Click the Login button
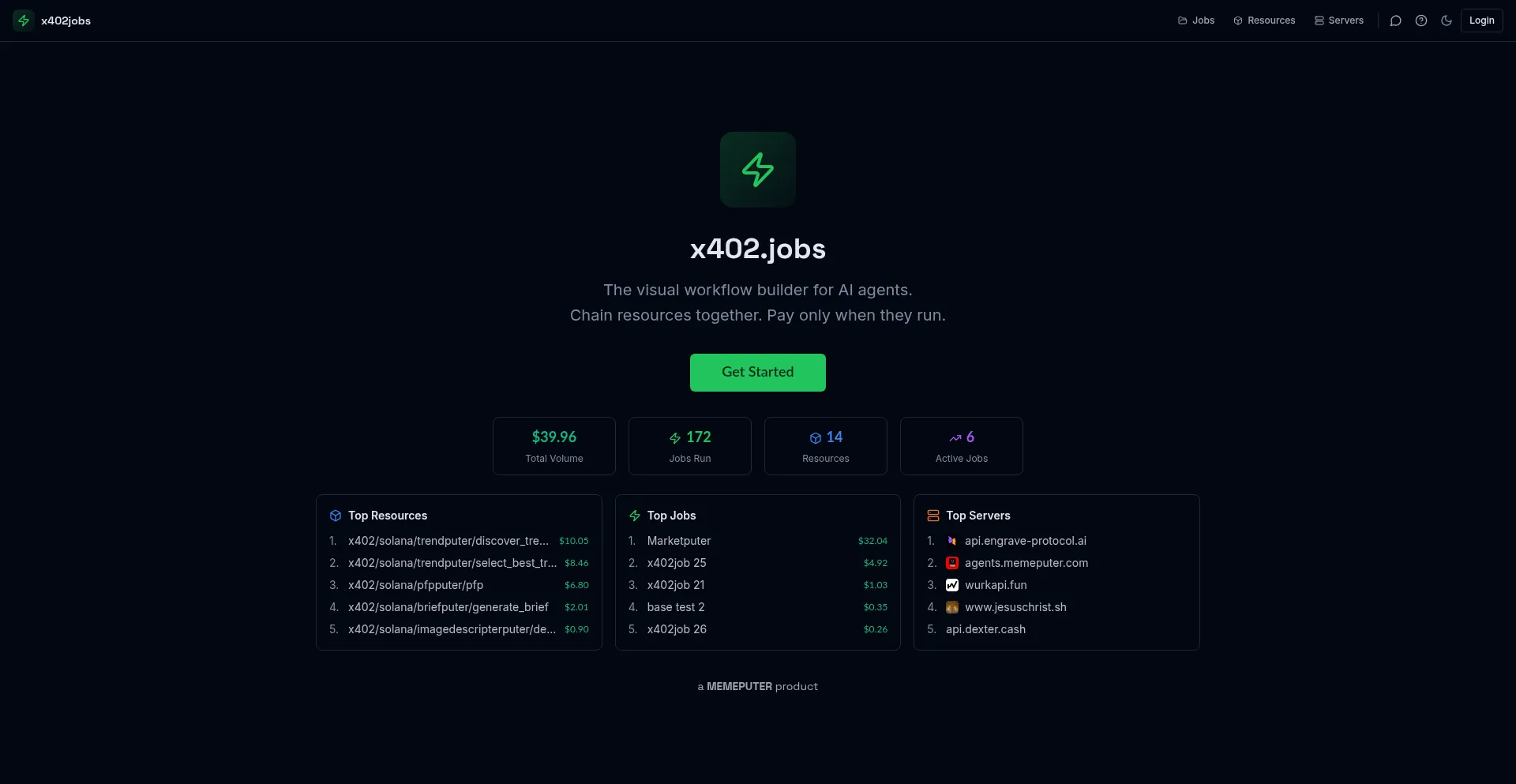Screen dimensions: 1516x784 [1482, 20]
